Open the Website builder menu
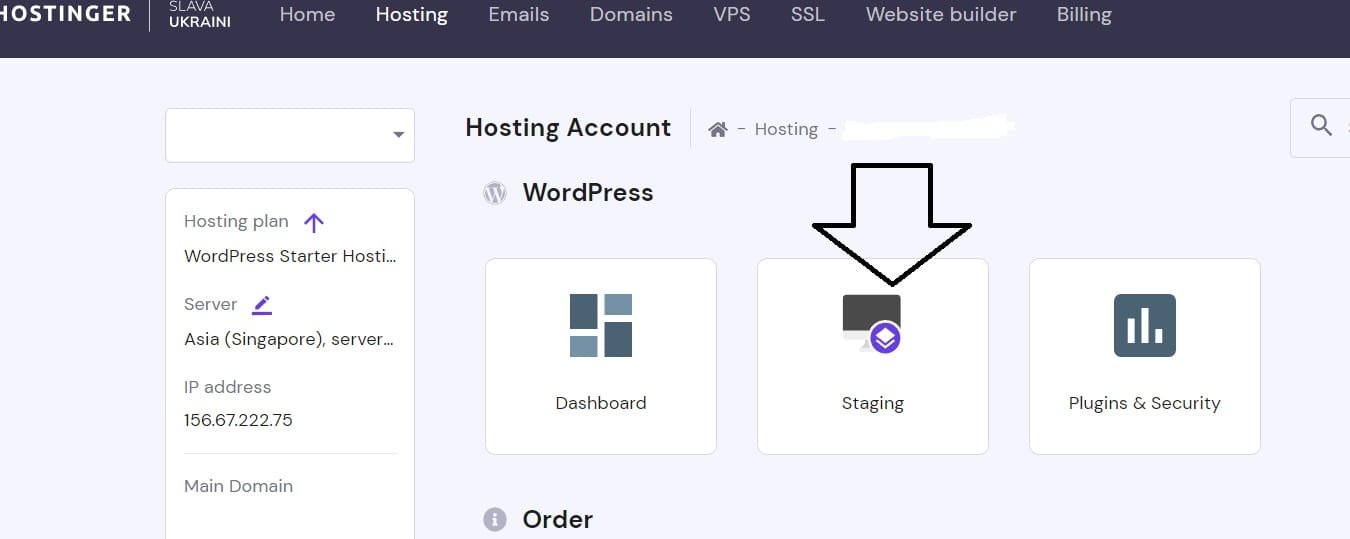1350x539 pixels. tap(941, 14)
